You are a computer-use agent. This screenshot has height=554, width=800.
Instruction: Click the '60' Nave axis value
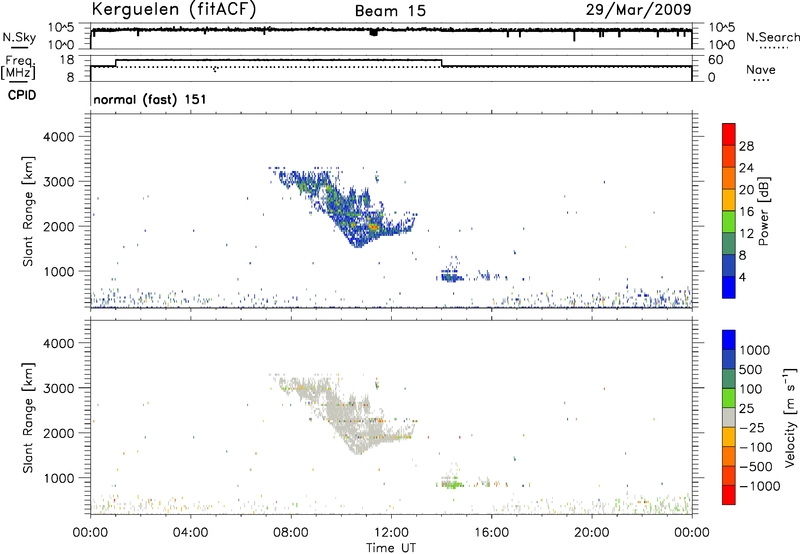coord(716,60)
